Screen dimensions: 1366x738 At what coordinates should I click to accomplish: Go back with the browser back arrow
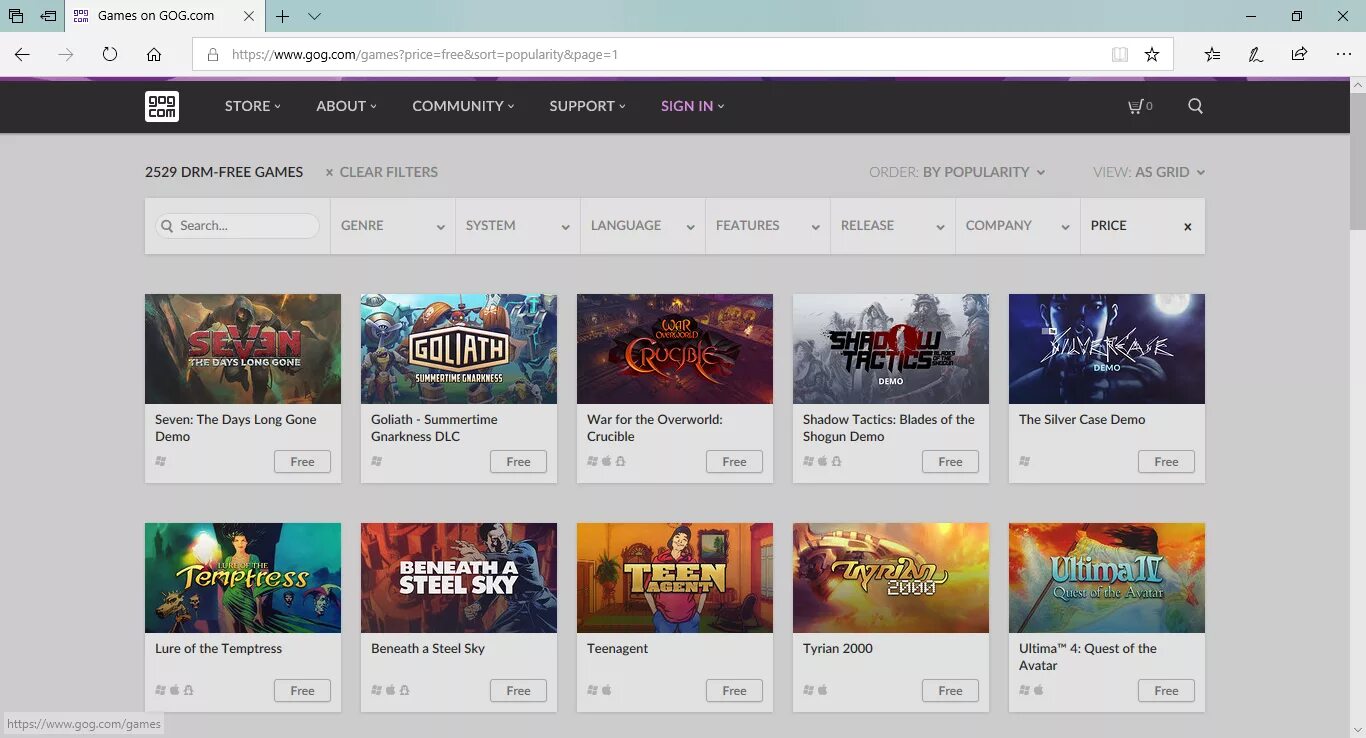(x=22, y=54)
